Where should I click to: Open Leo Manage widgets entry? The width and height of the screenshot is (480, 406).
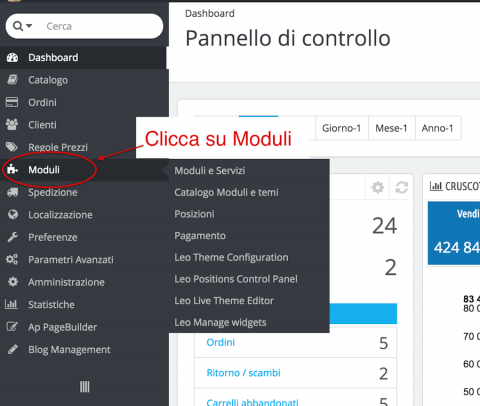click(x=220, y=322)
